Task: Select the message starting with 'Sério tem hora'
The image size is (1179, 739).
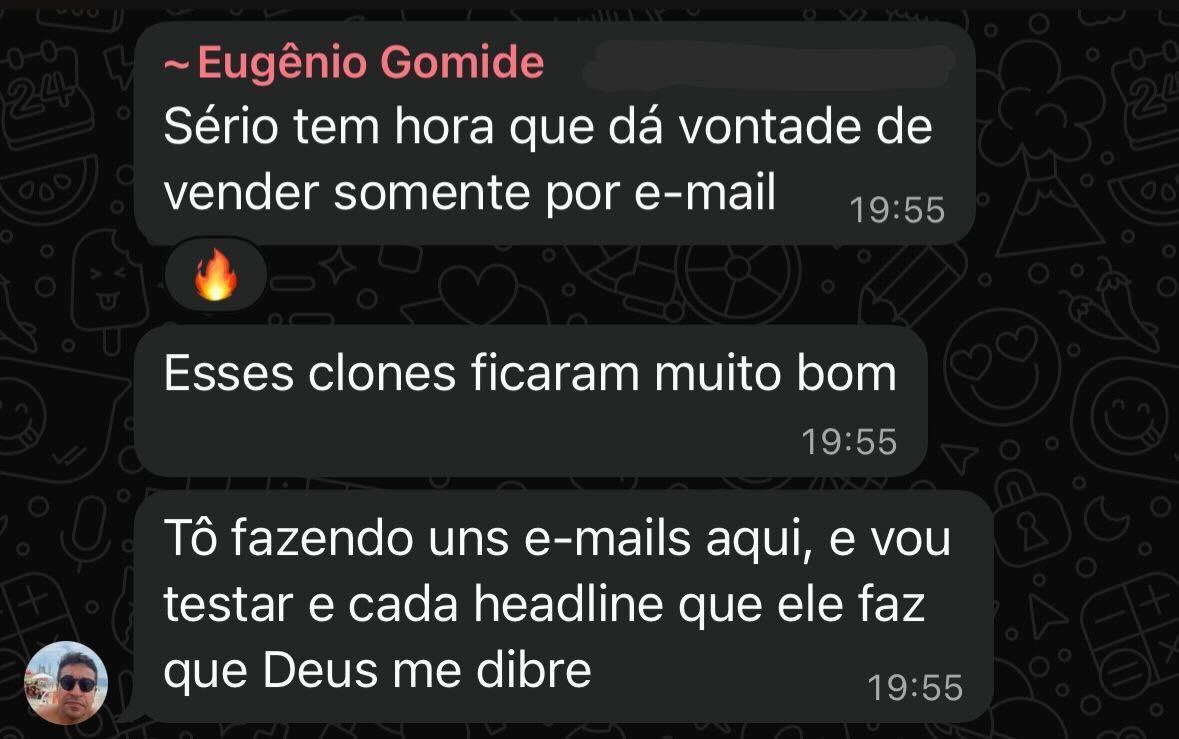Action: [555, 133]
